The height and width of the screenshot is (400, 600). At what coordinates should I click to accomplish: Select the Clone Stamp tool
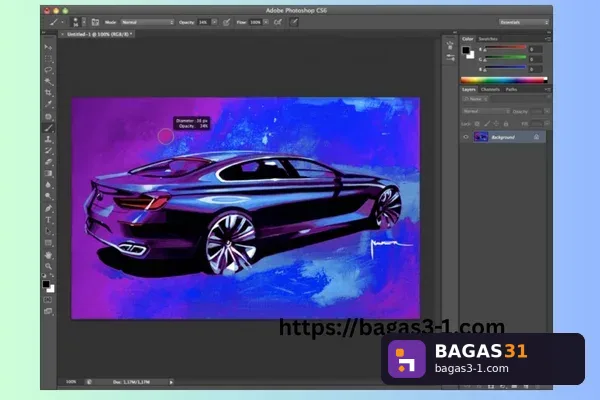pyautogui.click(x=48, y=139)
